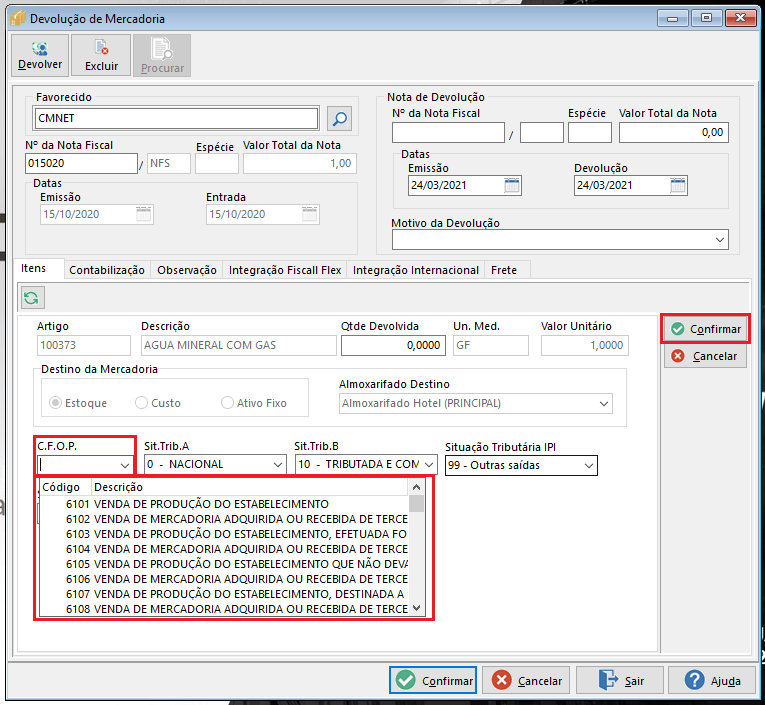Minimize the Devolução de Mercadoria window
Screen dimensions: 765x705
pos(672,19)
